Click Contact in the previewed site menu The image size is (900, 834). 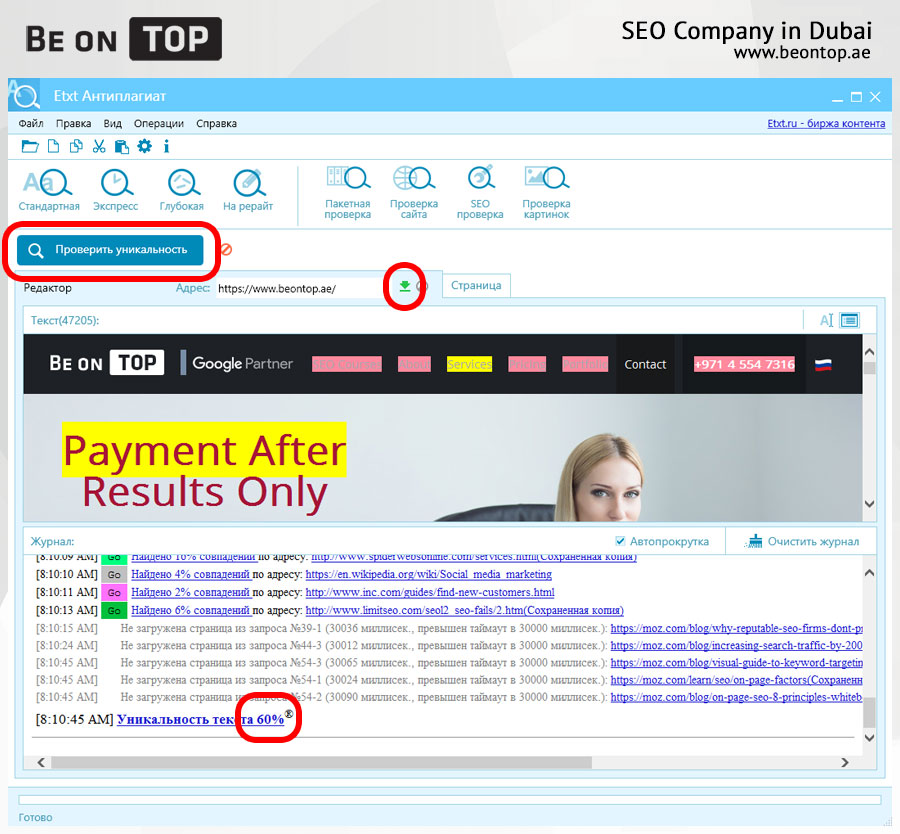coord(645,364)
